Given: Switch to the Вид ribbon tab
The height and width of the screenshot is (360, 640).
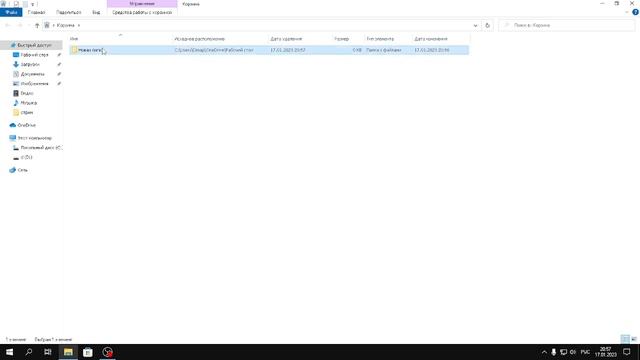Looking at the screenshot, I should click(96, 12).
